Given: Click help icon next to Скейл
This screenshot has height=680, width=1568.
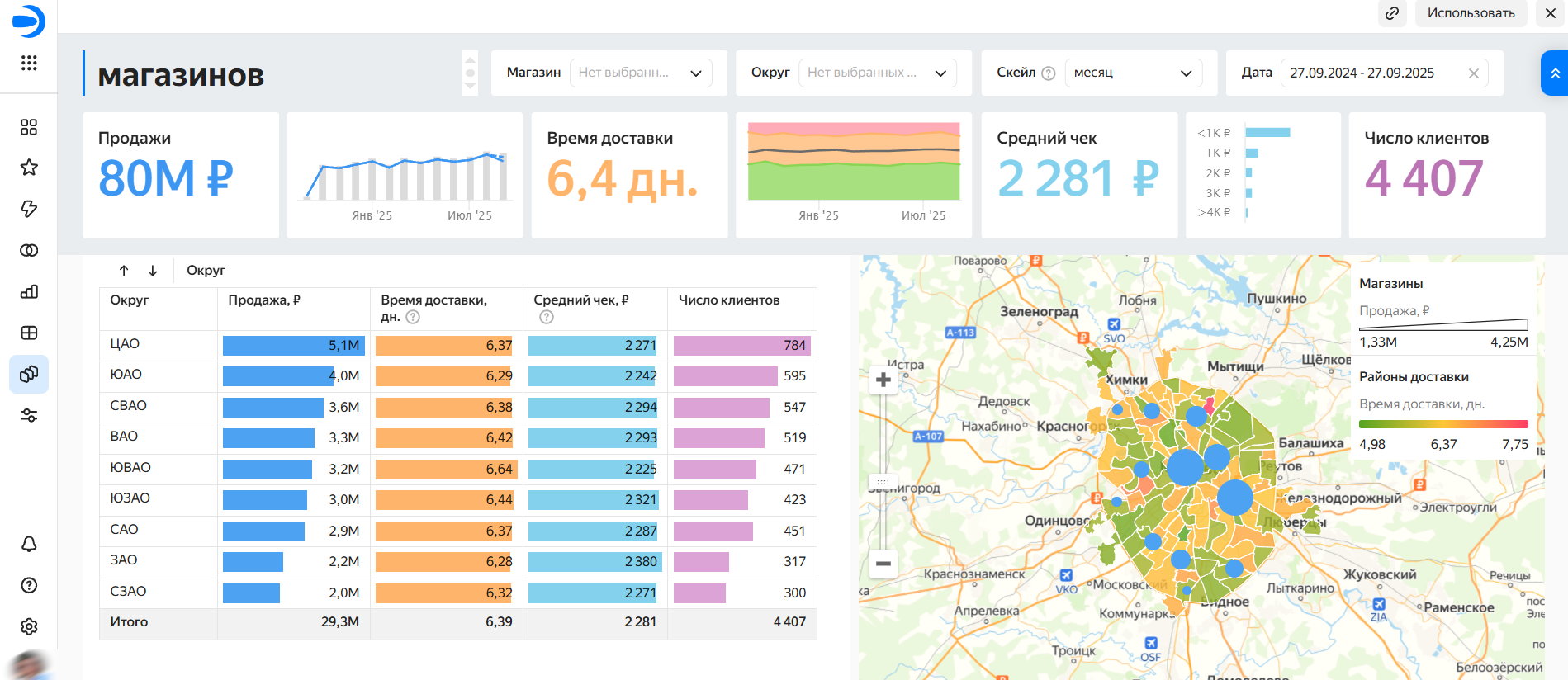Looking at the screenshot, I should pyautogui.click(x=1049, y=73).
